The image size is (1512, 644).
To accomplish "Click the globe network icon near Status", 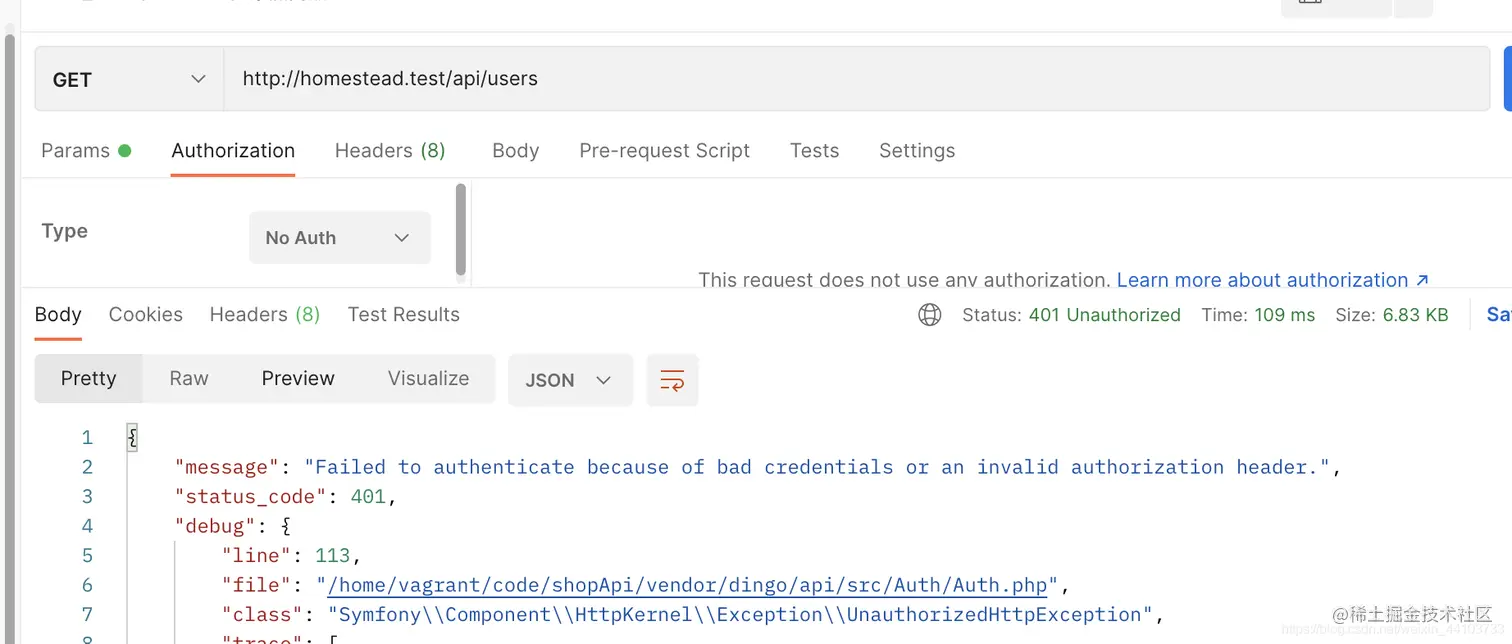I will coord(929,315).
